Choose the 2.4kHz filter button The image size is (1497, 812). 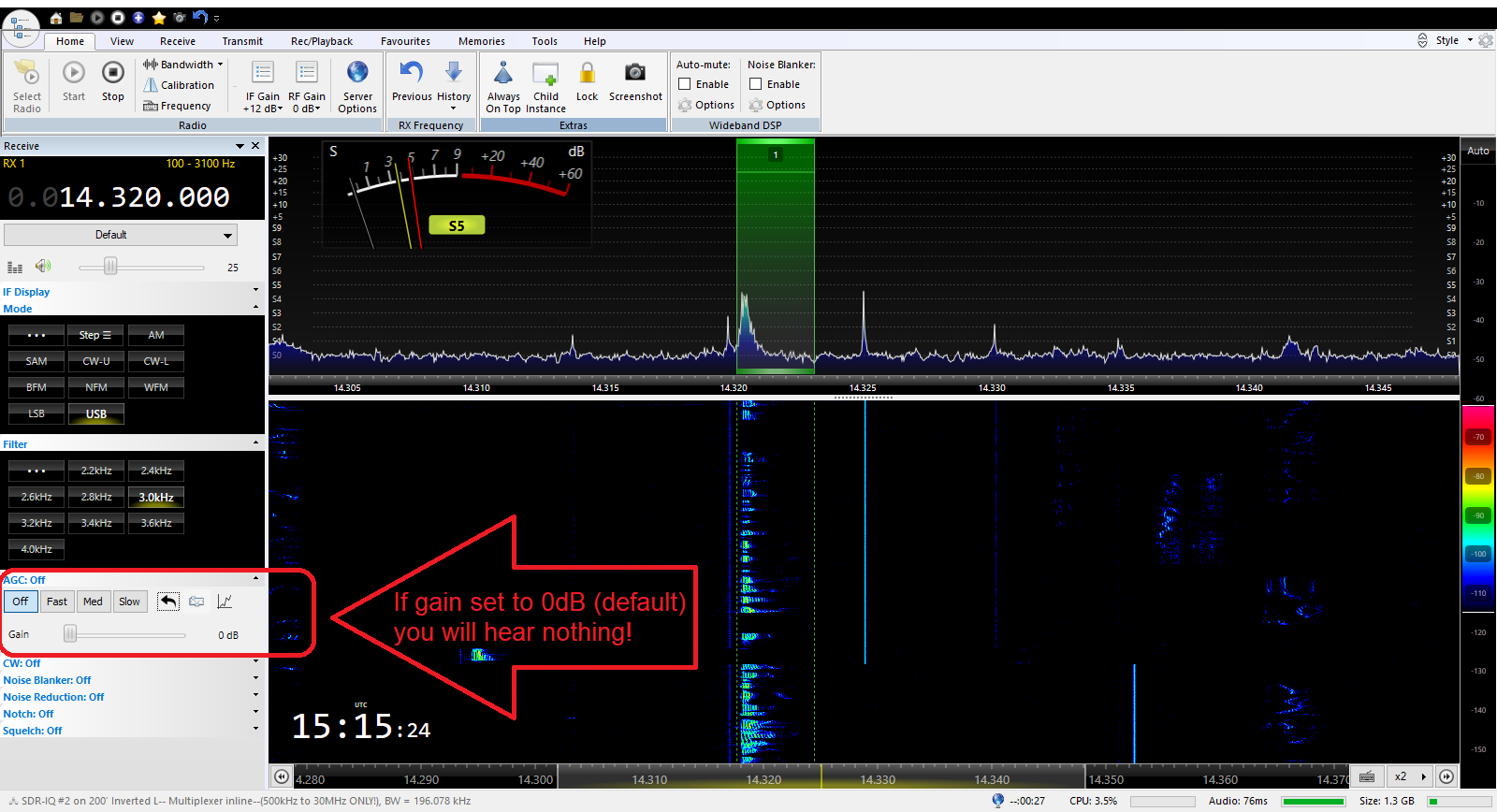pos(156,471)
